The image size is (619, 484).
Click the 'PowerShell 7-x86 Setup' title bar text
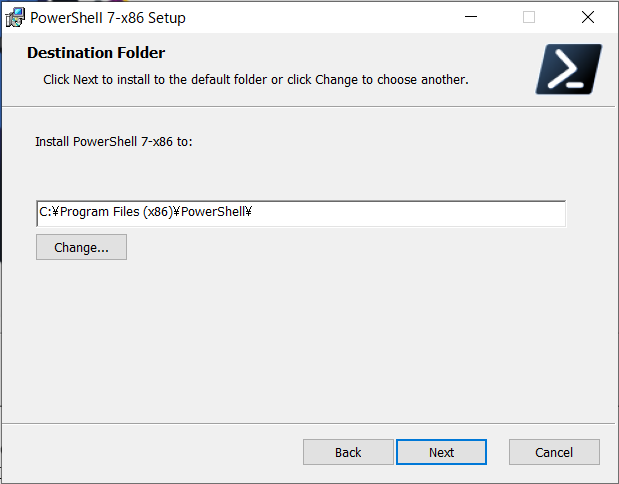[108, 18]
